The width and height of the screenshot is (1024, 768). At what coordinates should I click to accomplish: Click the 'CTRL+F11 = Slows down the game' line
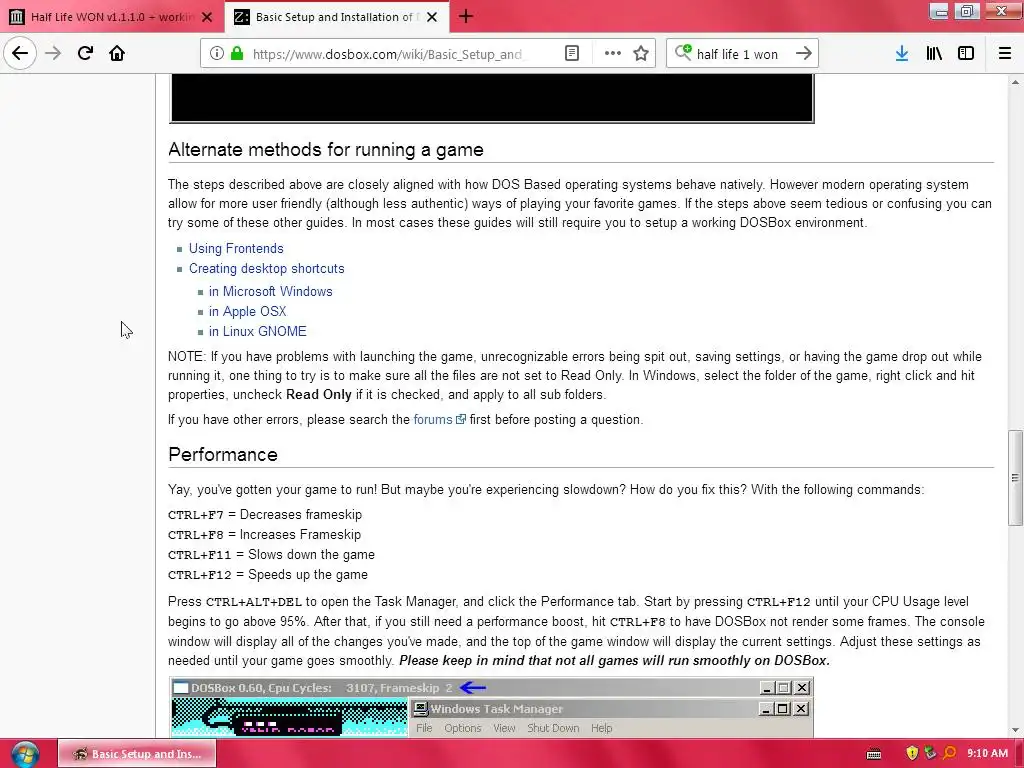(271, 554)
